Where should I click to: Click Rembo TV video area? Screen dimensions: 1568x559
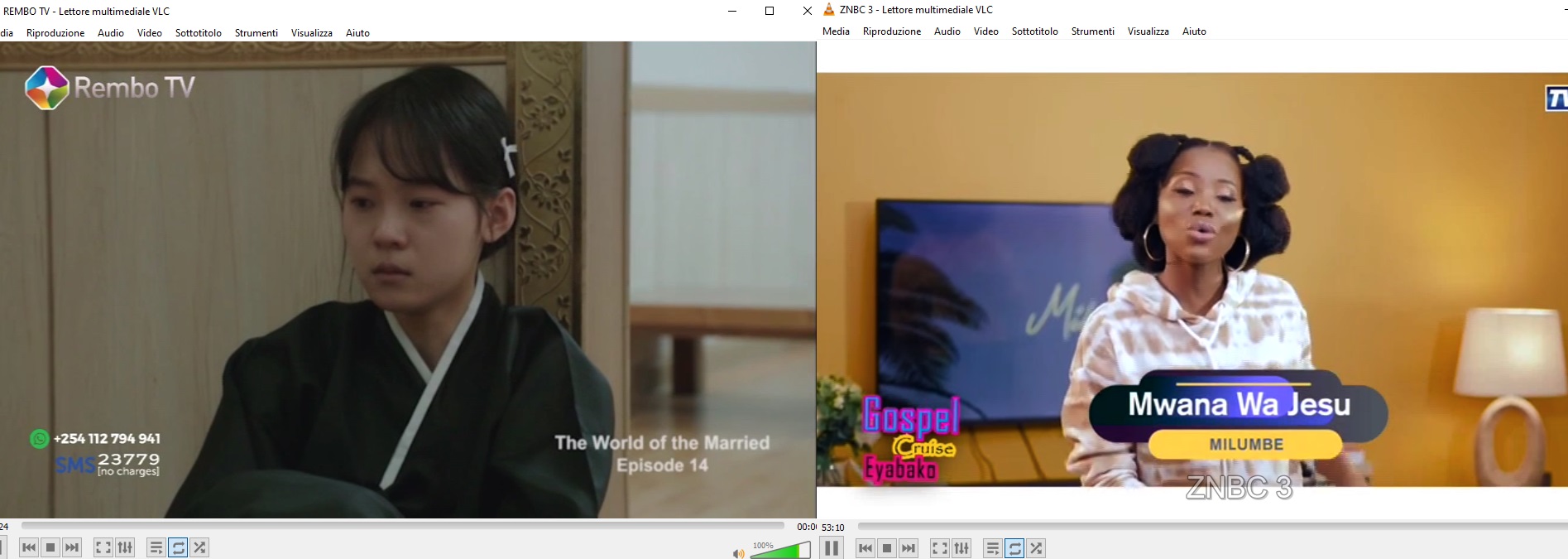click(x=408, y=280)
